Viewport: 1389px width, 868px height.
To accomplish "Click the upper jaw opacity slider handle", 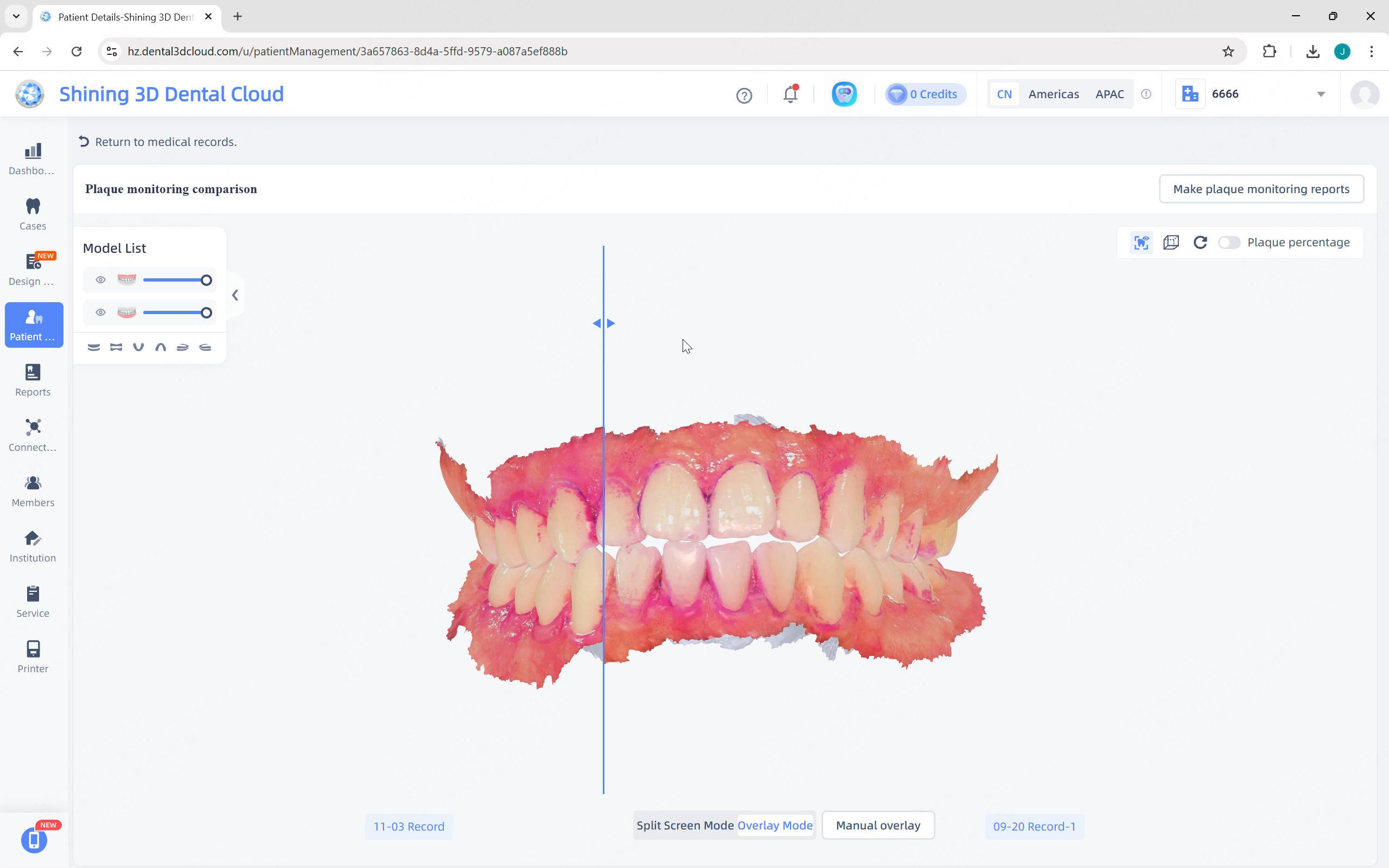I will click(206, 280).
